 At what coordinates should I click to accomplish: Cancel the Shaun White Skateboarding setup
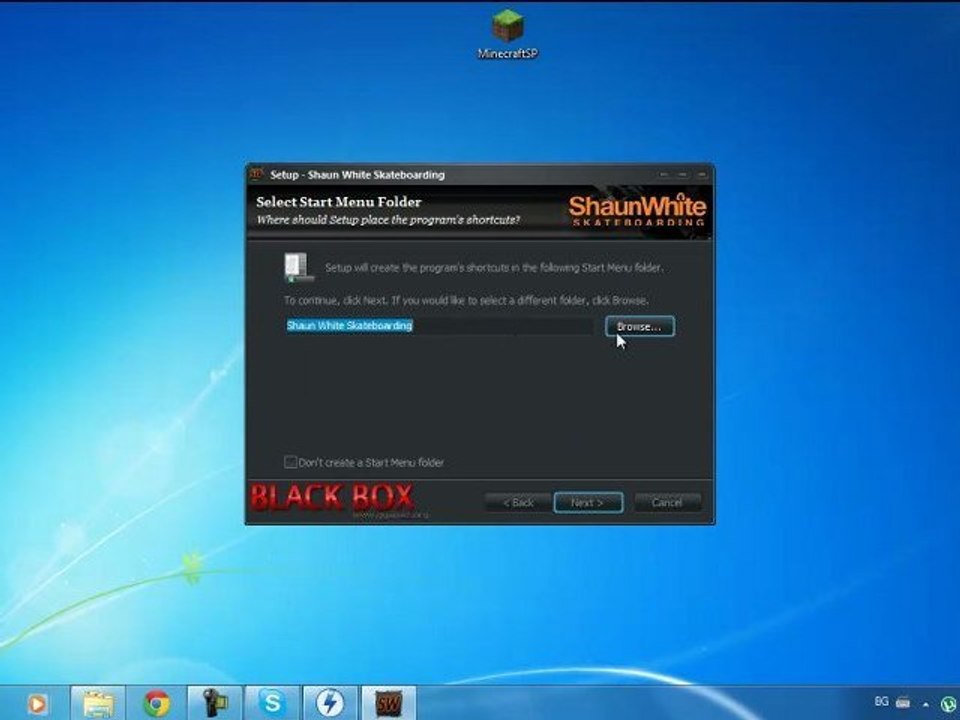667,503
